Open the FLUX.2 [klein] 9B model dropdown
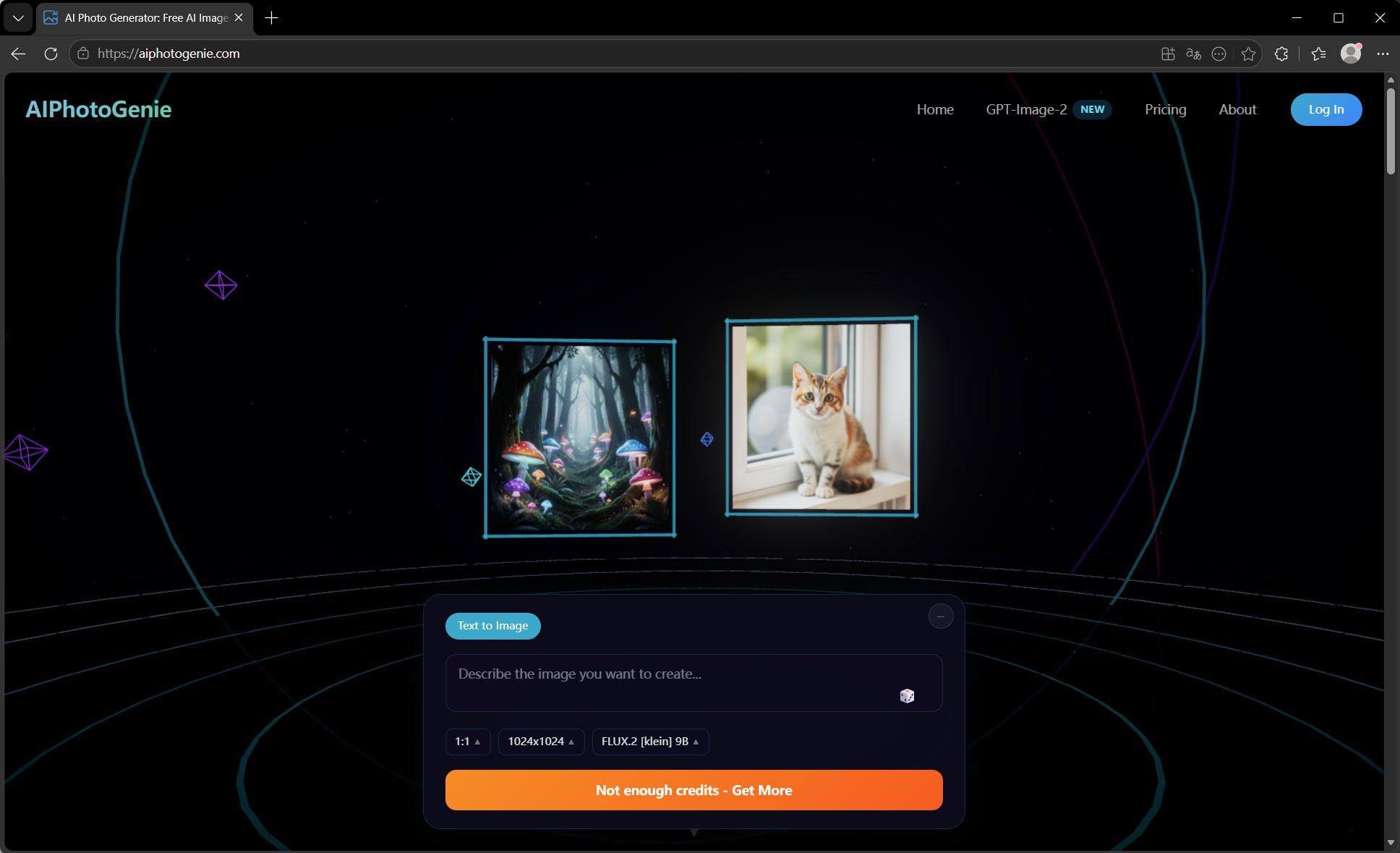Image resolution: width=1400 pixels, height=853 pixels. tap(650, 742)
